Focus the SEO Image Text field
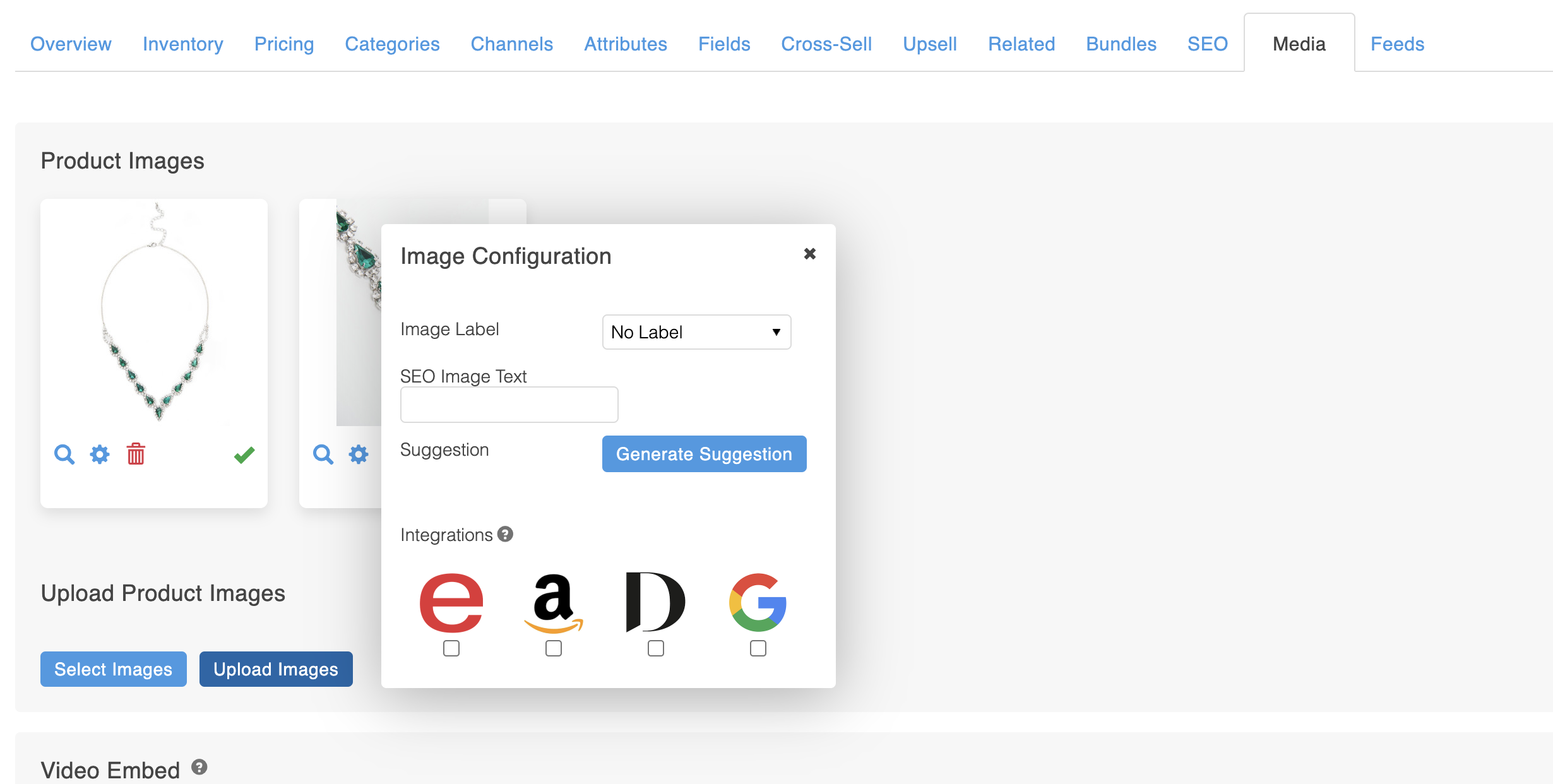The image size is (1553, 784). (x=509, y=405)
